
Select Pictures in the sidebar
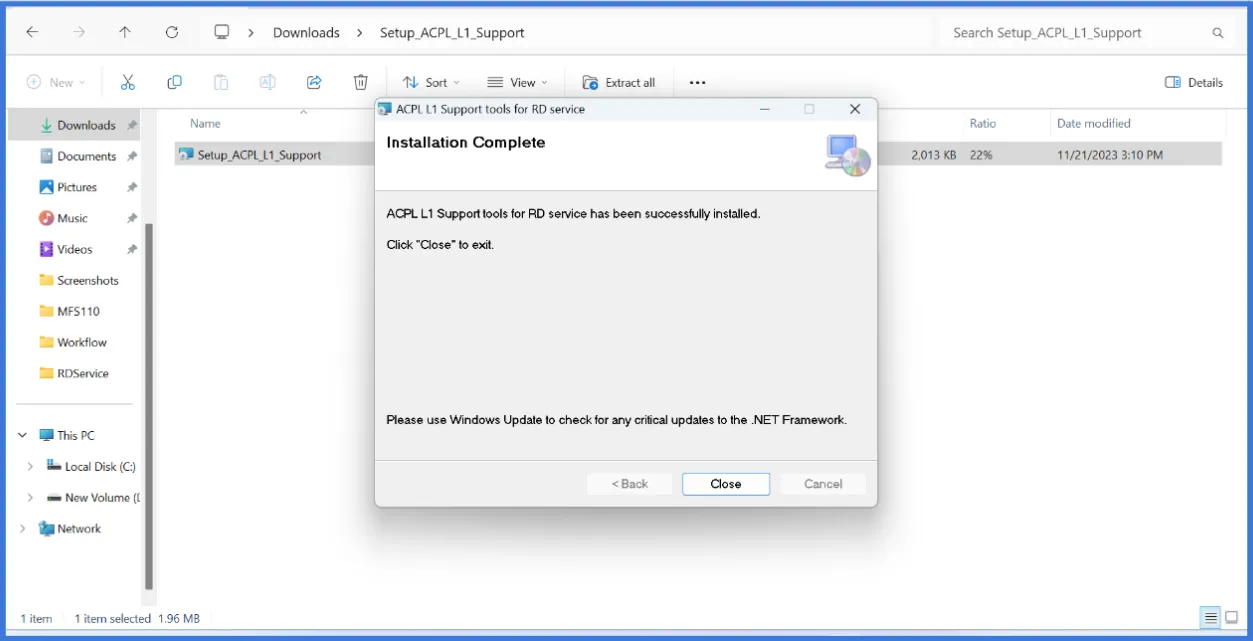pos(76,187)
